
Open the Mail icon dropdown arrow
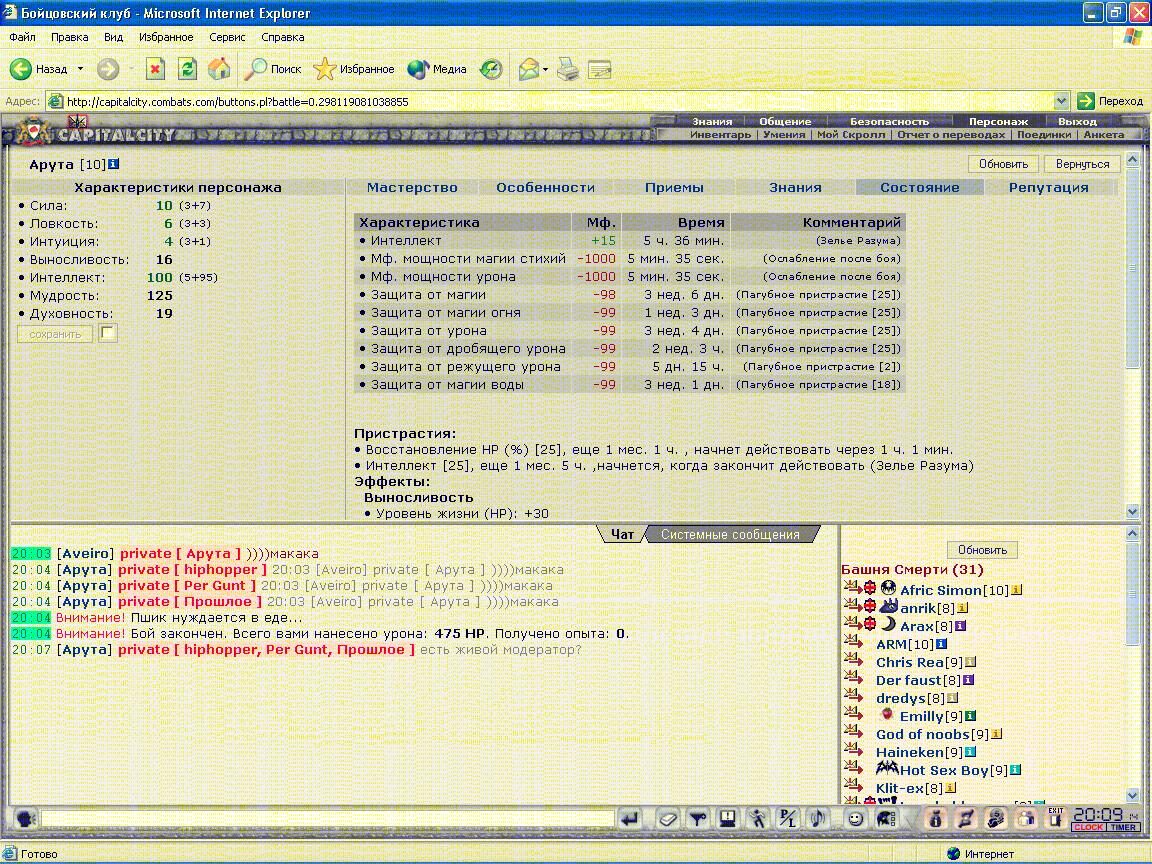tap(545, 70)
